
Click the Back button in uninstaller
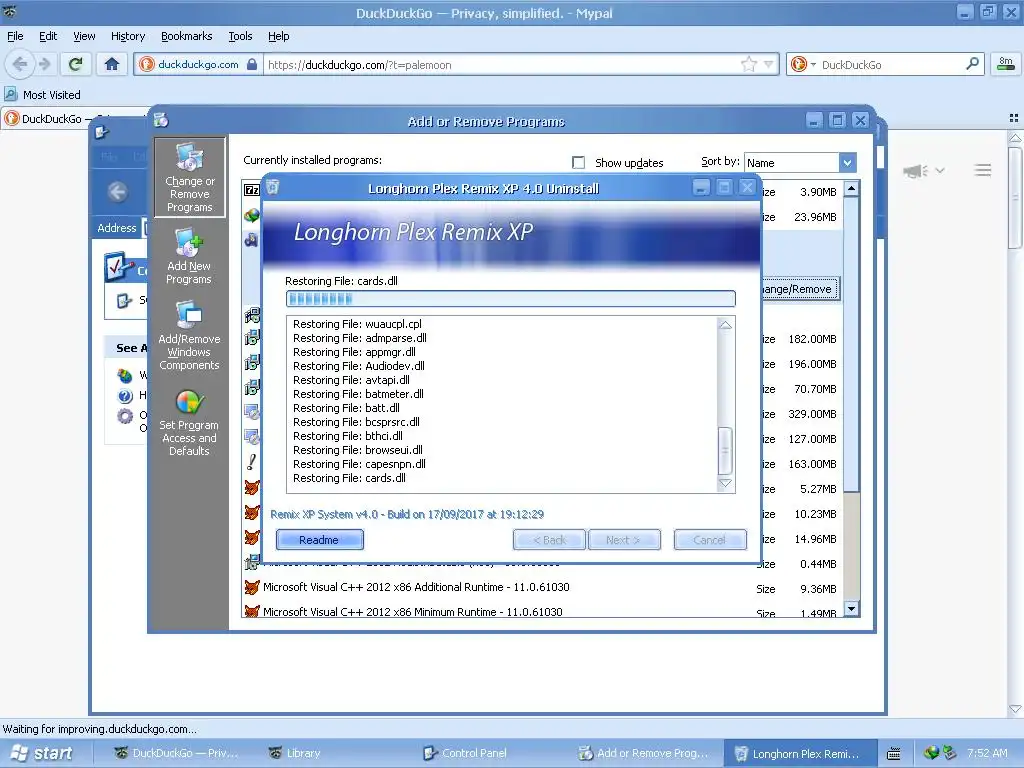[549, 539]
